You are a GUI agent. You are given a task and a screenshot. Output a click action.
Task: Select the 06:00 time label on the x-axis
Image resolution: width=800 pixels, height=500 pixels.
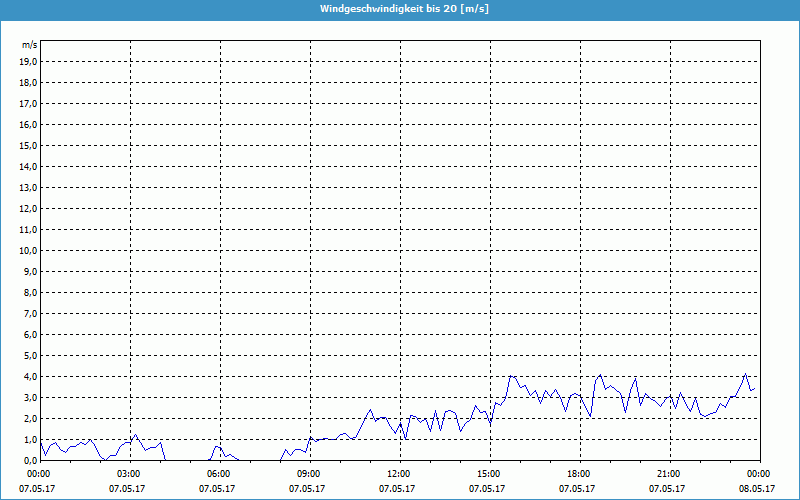[218, 473]
